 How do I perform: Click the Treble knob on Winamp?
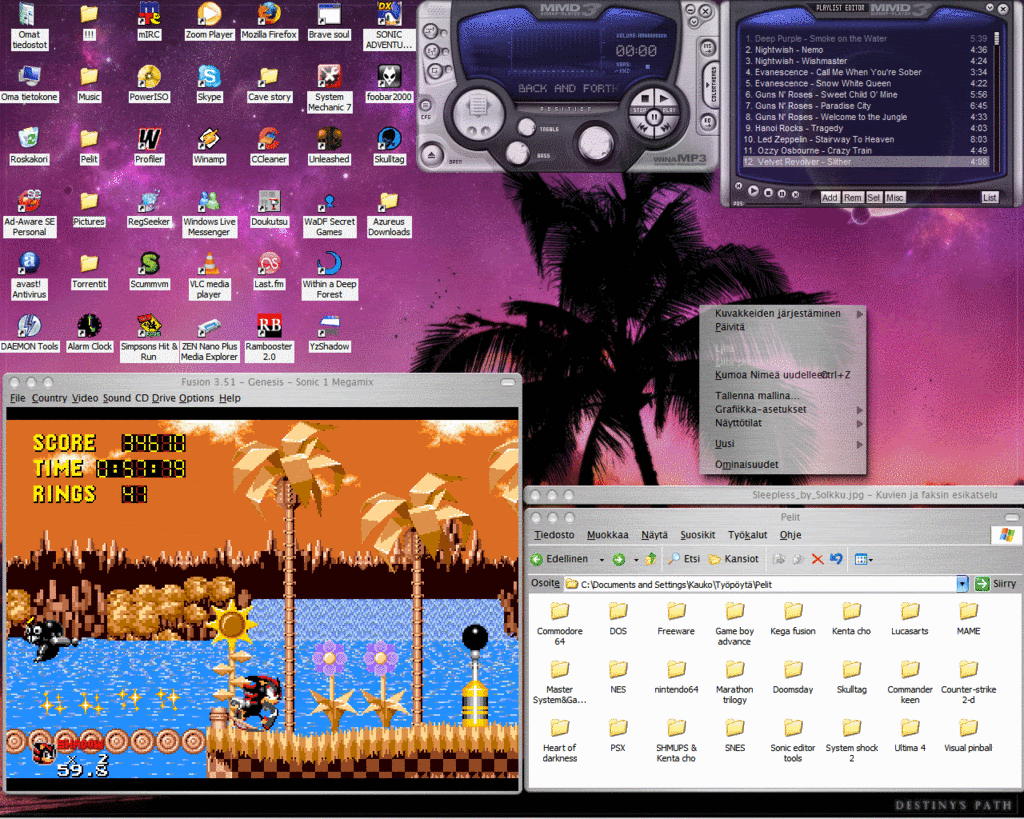tap(526, 127)
